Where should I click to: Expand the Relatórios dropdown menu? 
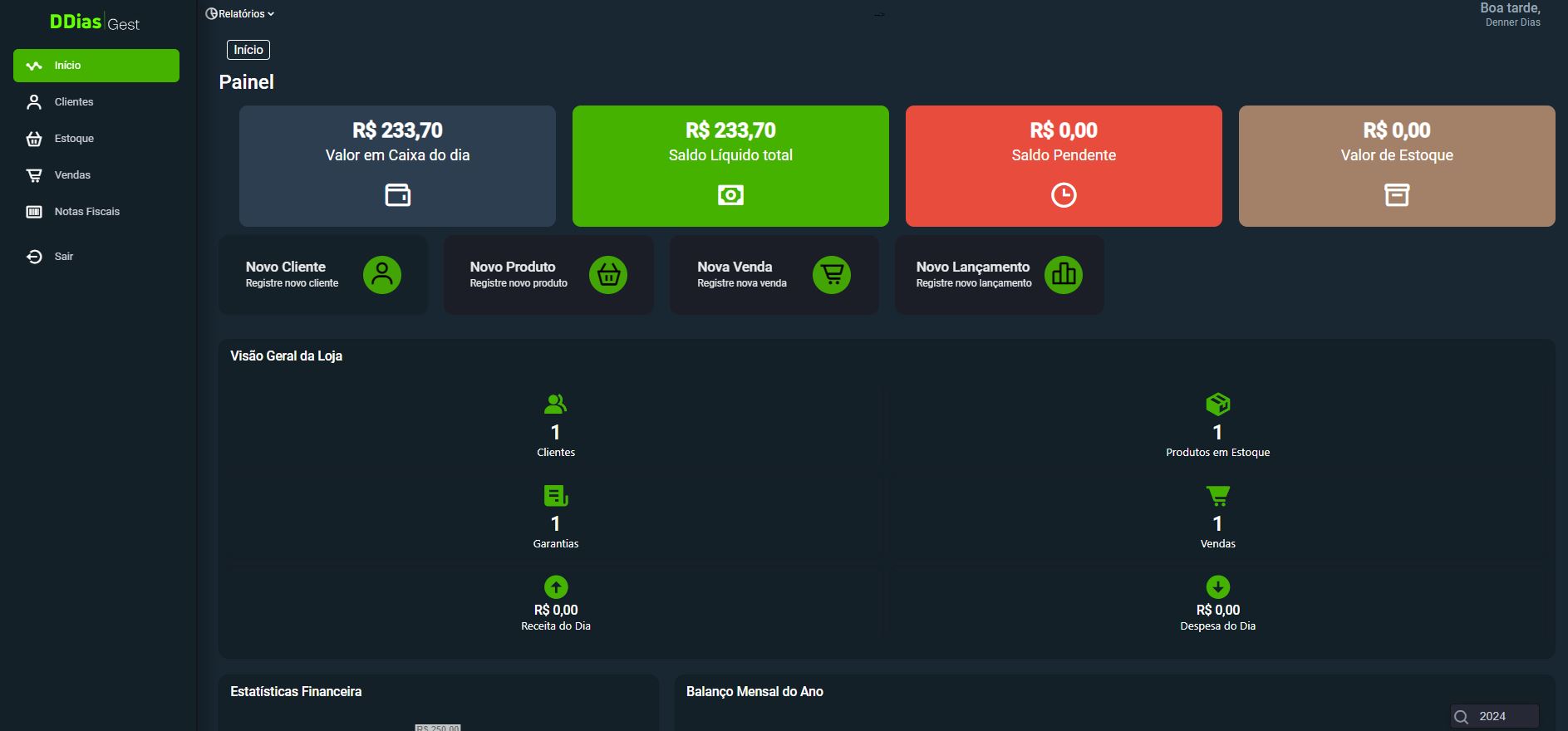pyautogui.click(x=240, y=14)
